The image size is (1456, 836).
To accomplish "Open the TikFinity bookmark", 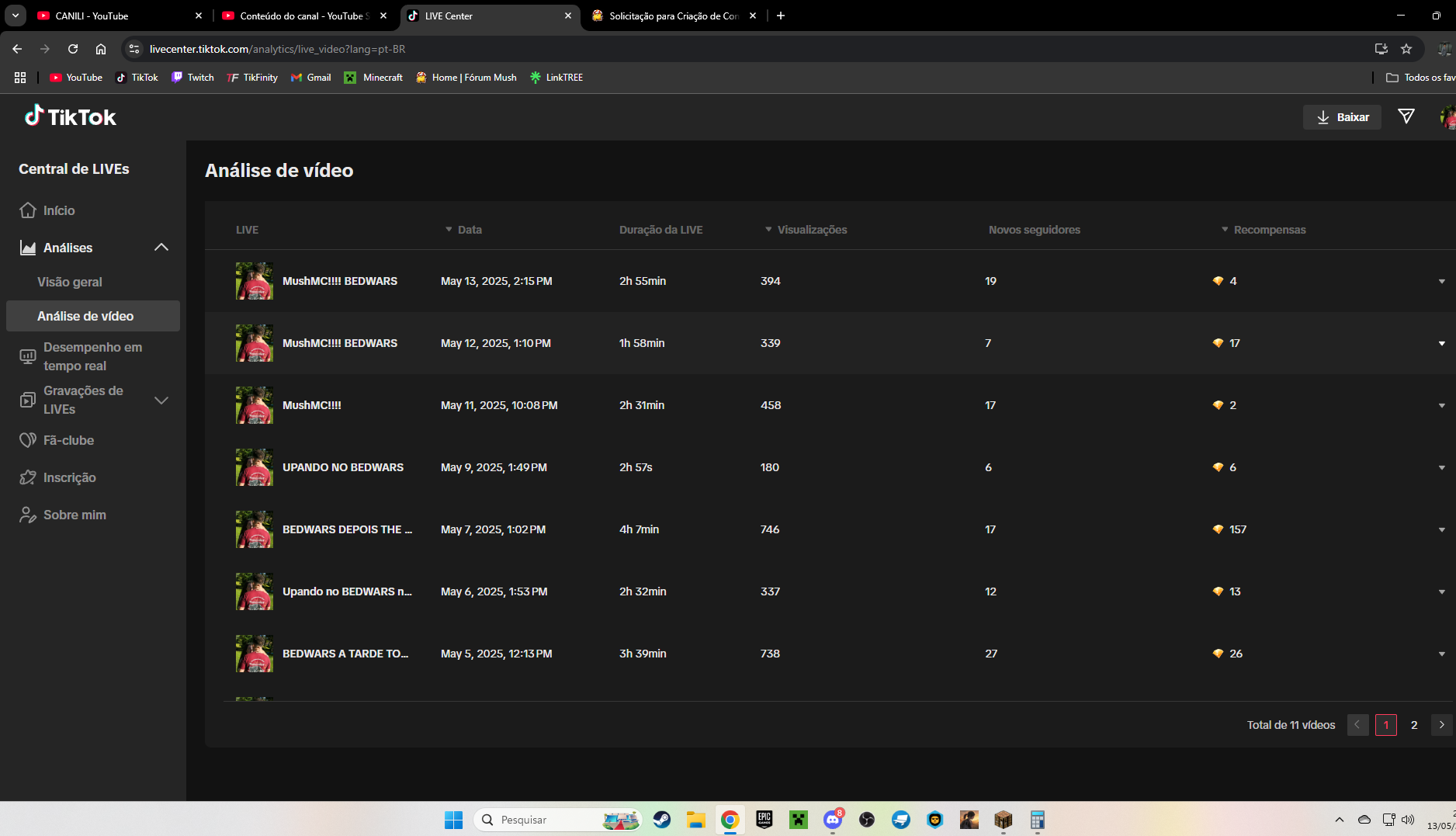I will (252, 78).
